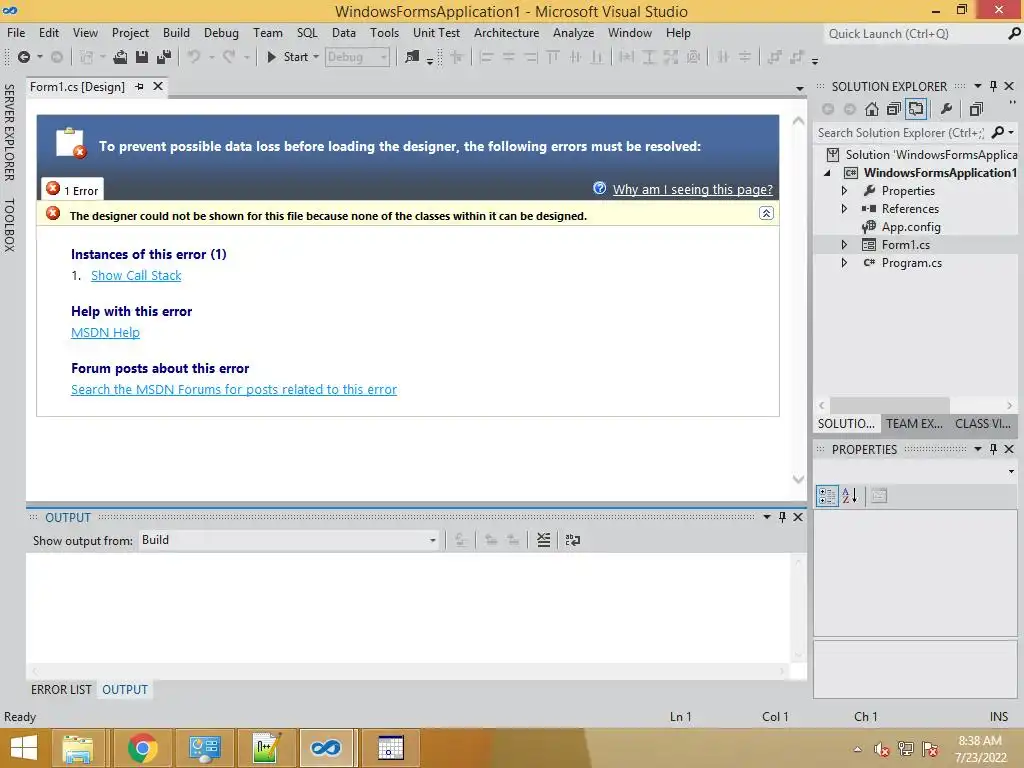Click the Quick Launch input field
1024x768 pixels.
(914, 33)
